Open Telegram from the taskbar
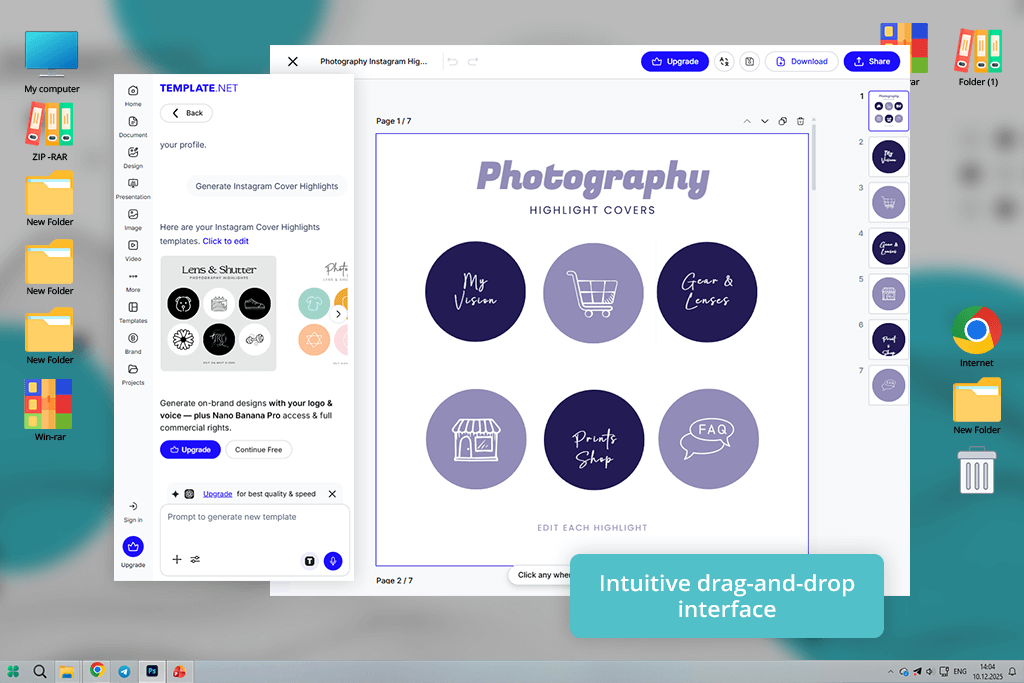The width and height of the screenshot is (1024, 683). 124,671
